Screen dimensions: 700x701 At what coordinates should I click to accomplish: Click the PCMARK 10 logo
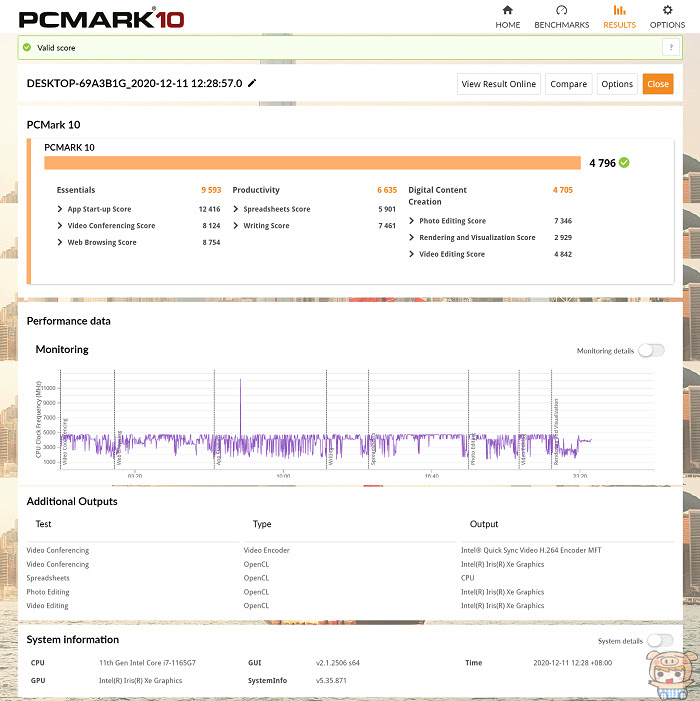[101, 19]
